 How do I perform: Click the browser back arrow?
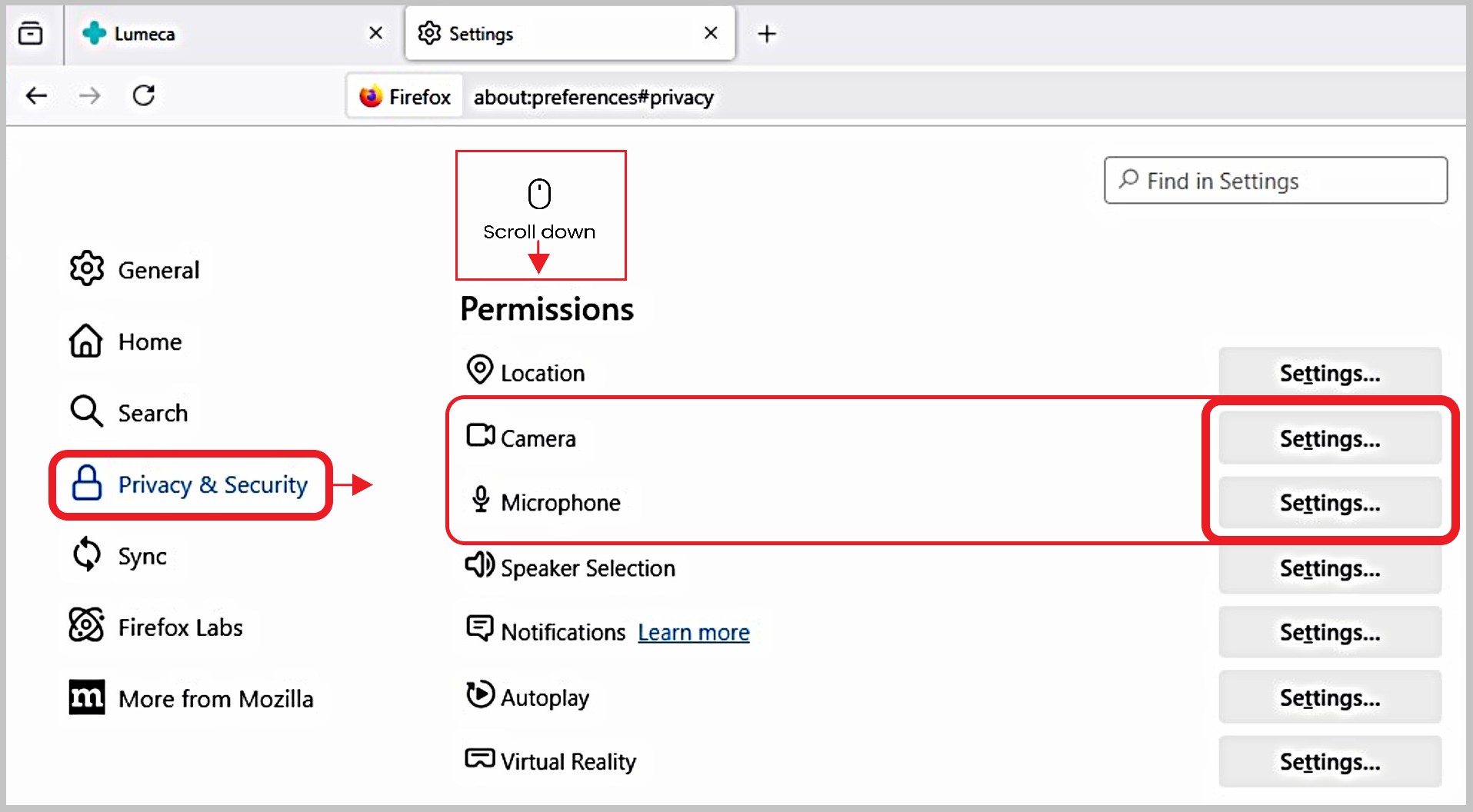(36, 95)
